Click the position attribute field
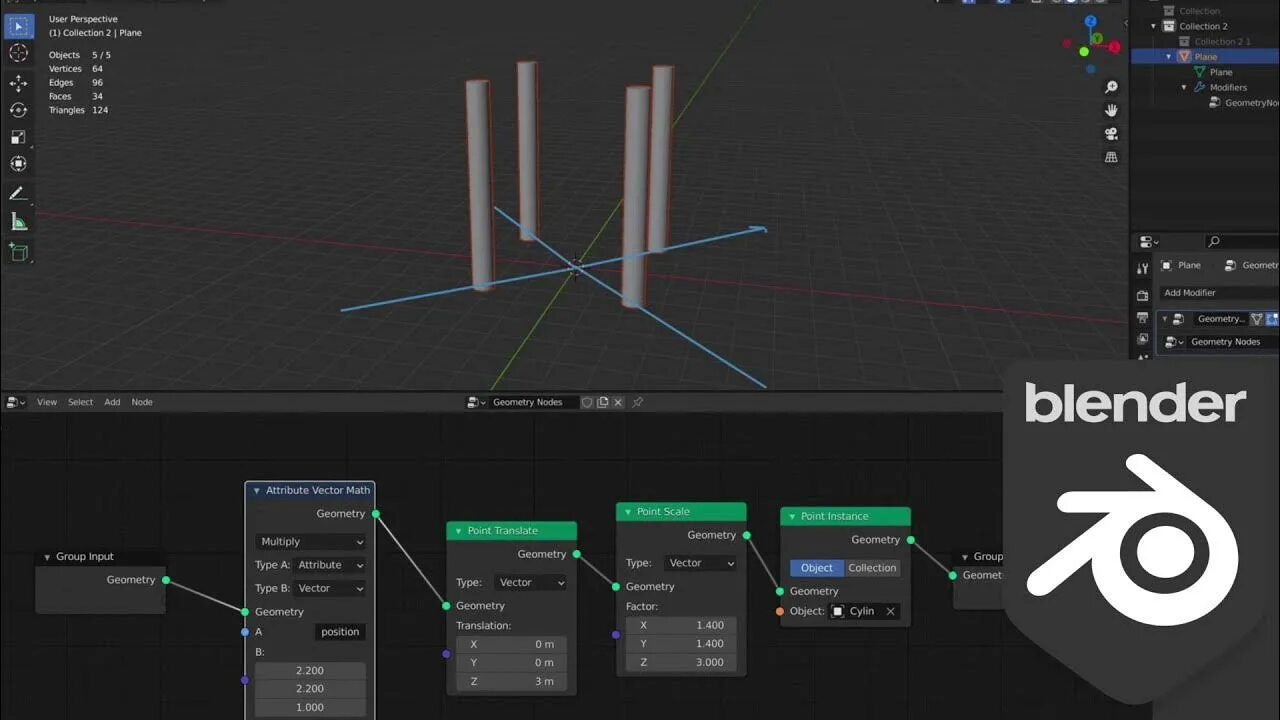Screen dimensions: 1280x720 coord(340,632)
